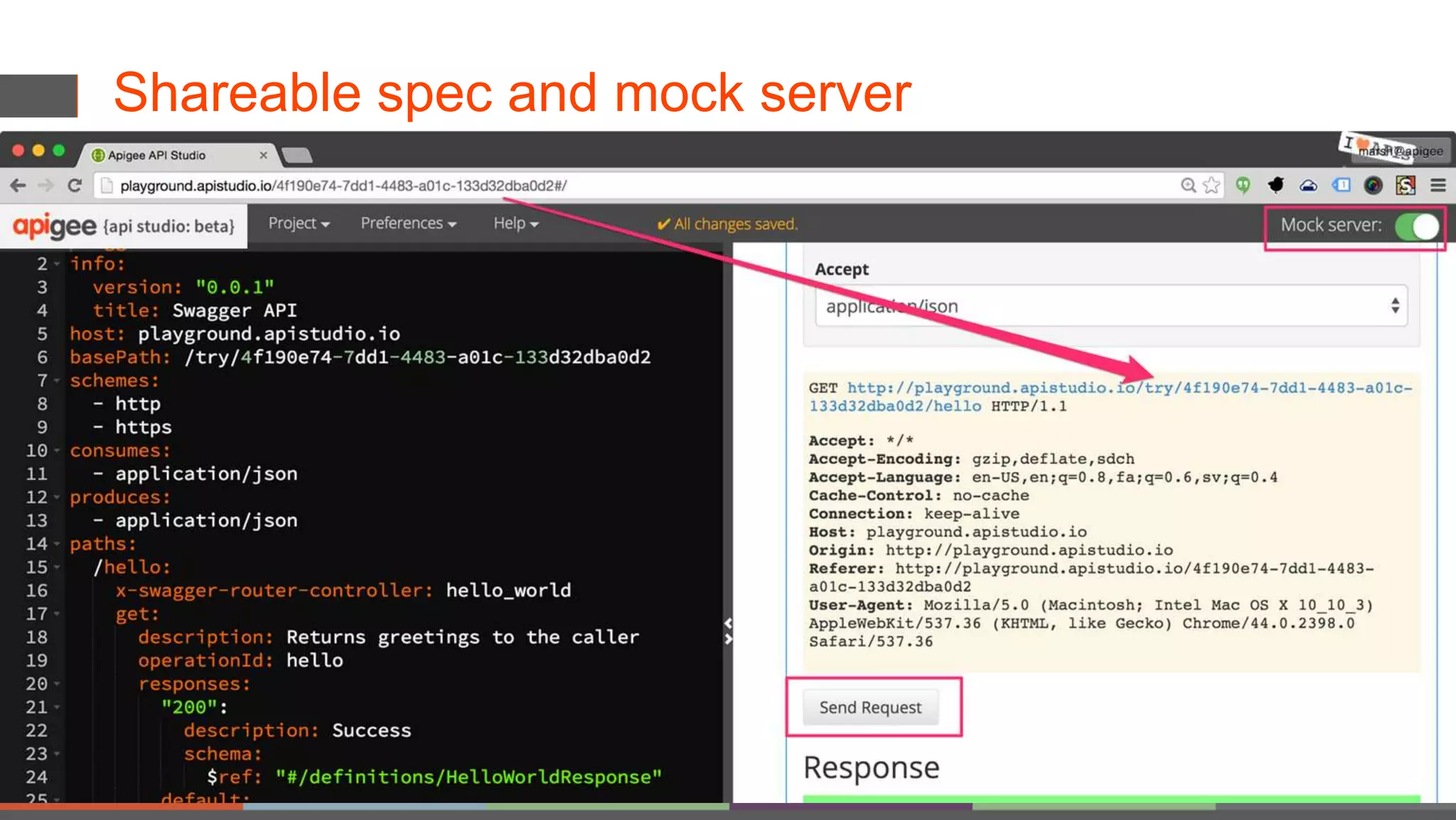
Task: Open a new browser tab
Action: [297, 155]
